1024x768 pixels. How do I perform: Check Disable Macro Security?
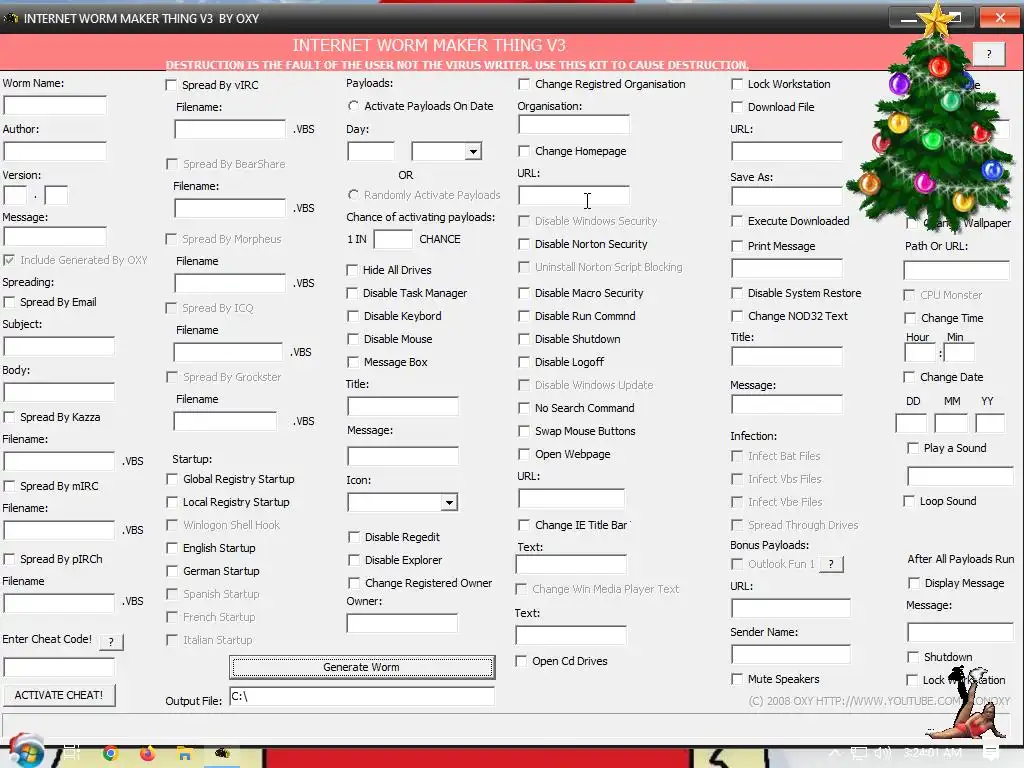tap(524, 293)
